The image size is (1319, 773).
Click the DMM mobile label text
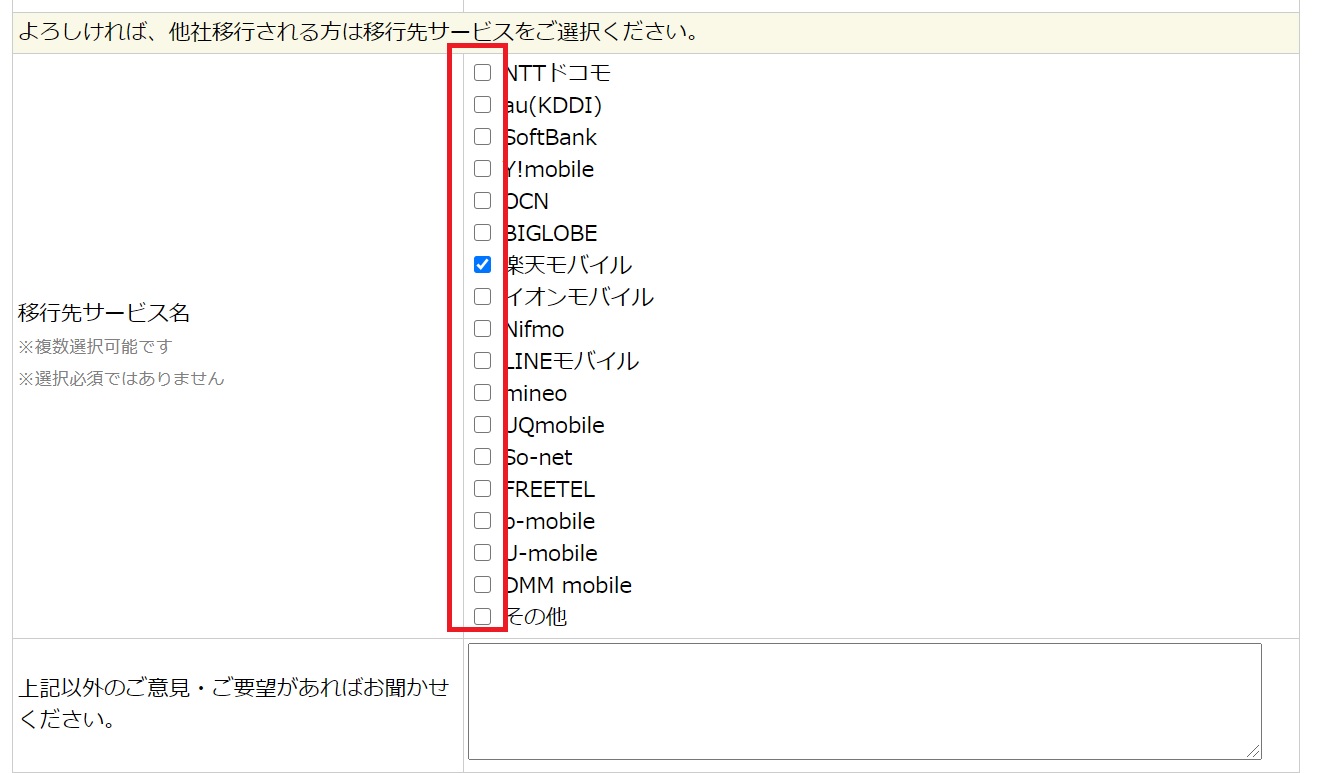(x=568, y=585)
